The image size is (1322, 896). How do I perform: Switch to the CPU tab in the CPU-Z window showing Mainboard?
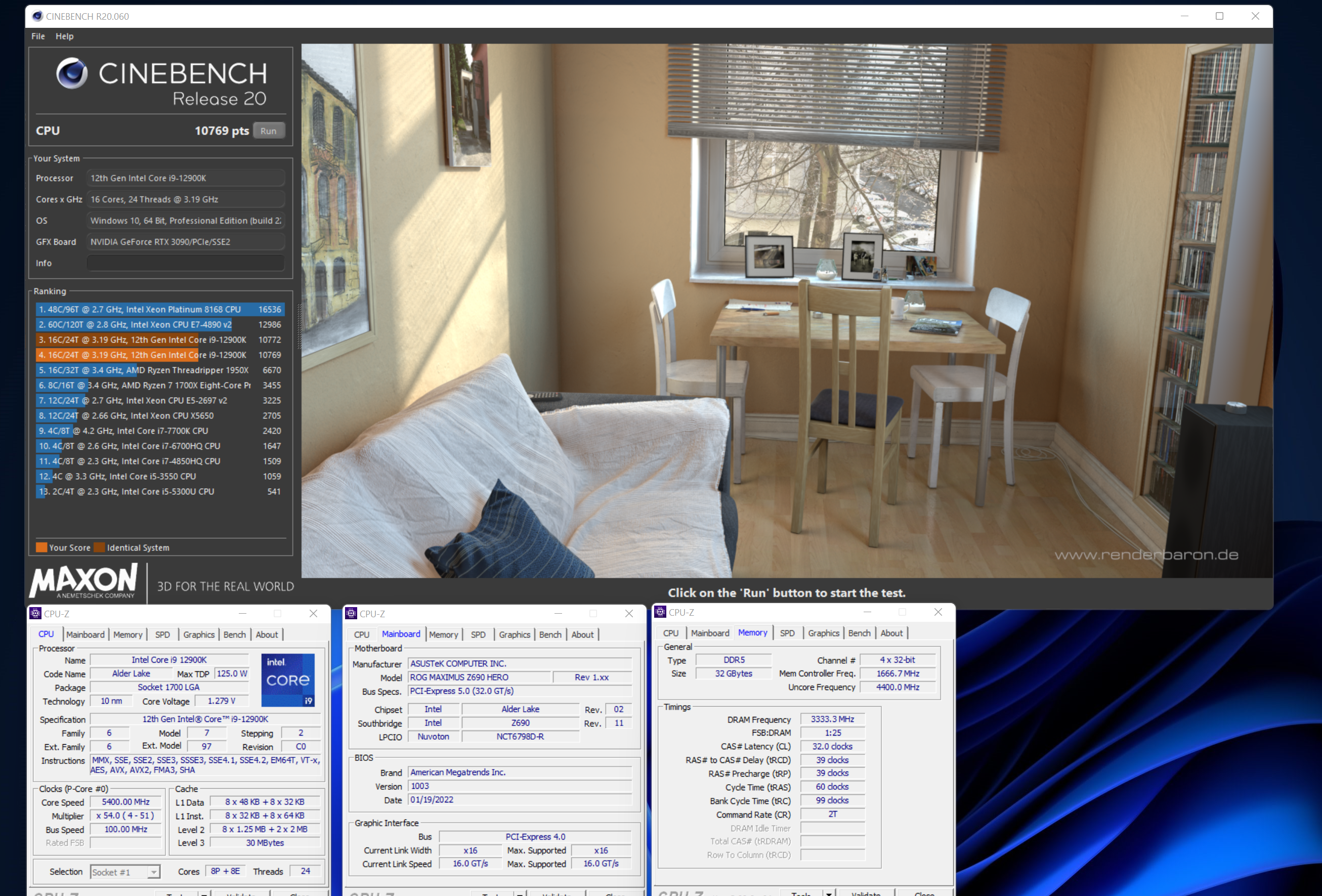pyautogui.click(x=362, y=634)
